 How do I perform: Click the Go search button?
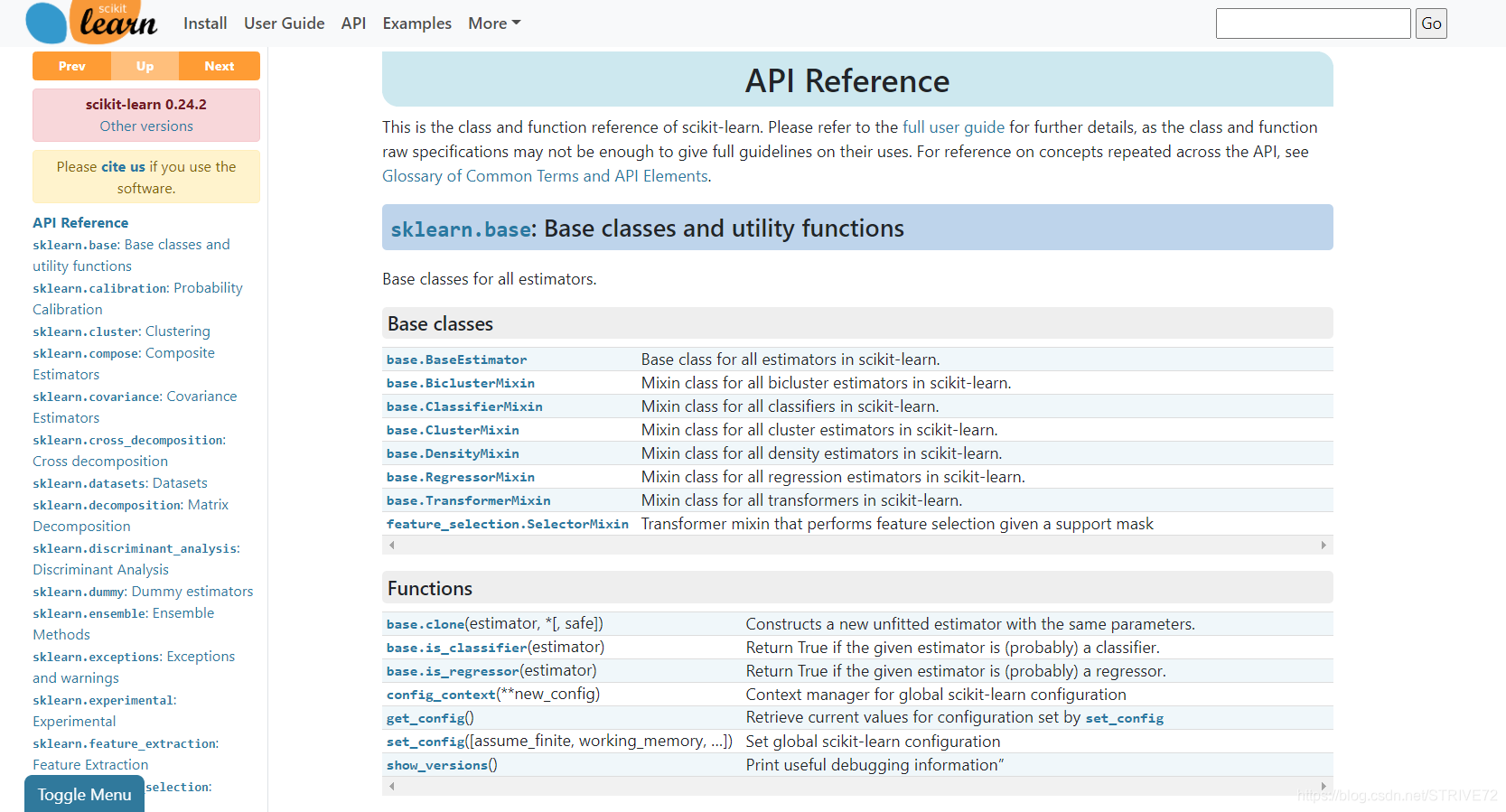tap(1431, 23)
